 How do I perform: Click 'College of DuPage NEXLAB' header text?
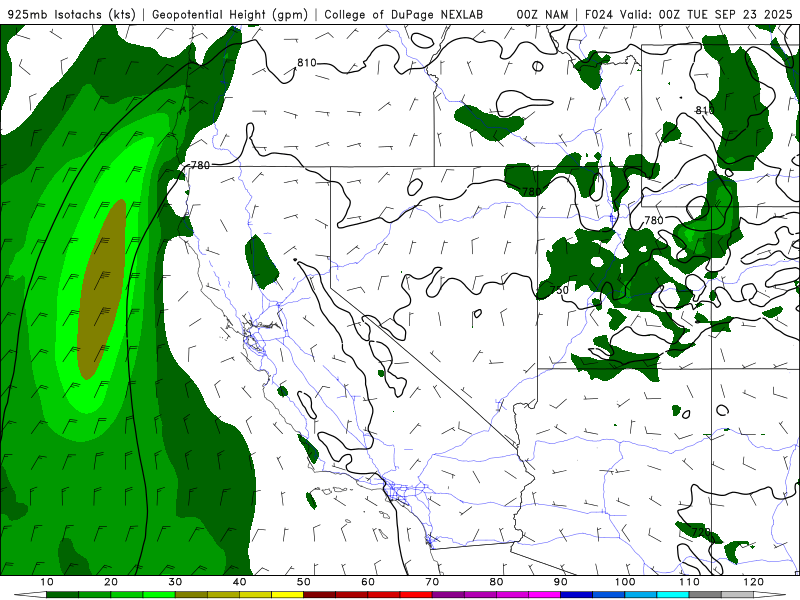(403, 15)
